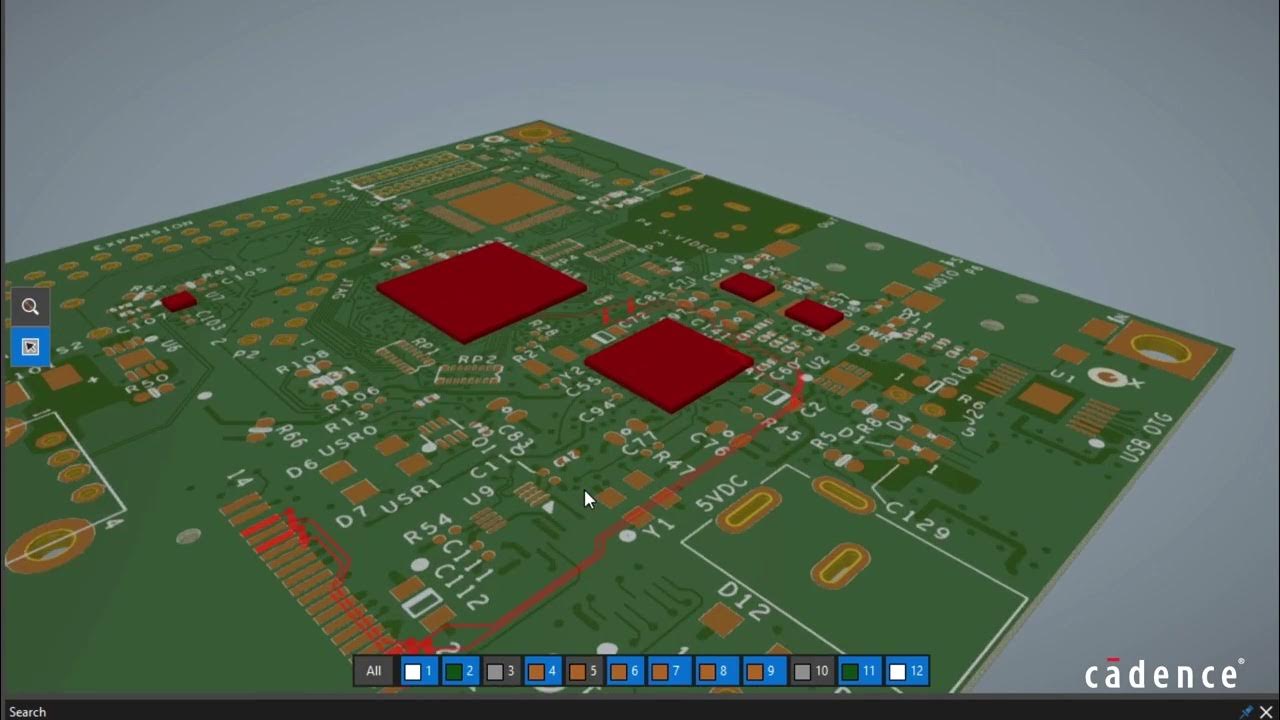Click the Search panel label
The image size is (1280, 720).
click(x=28, y=711)
